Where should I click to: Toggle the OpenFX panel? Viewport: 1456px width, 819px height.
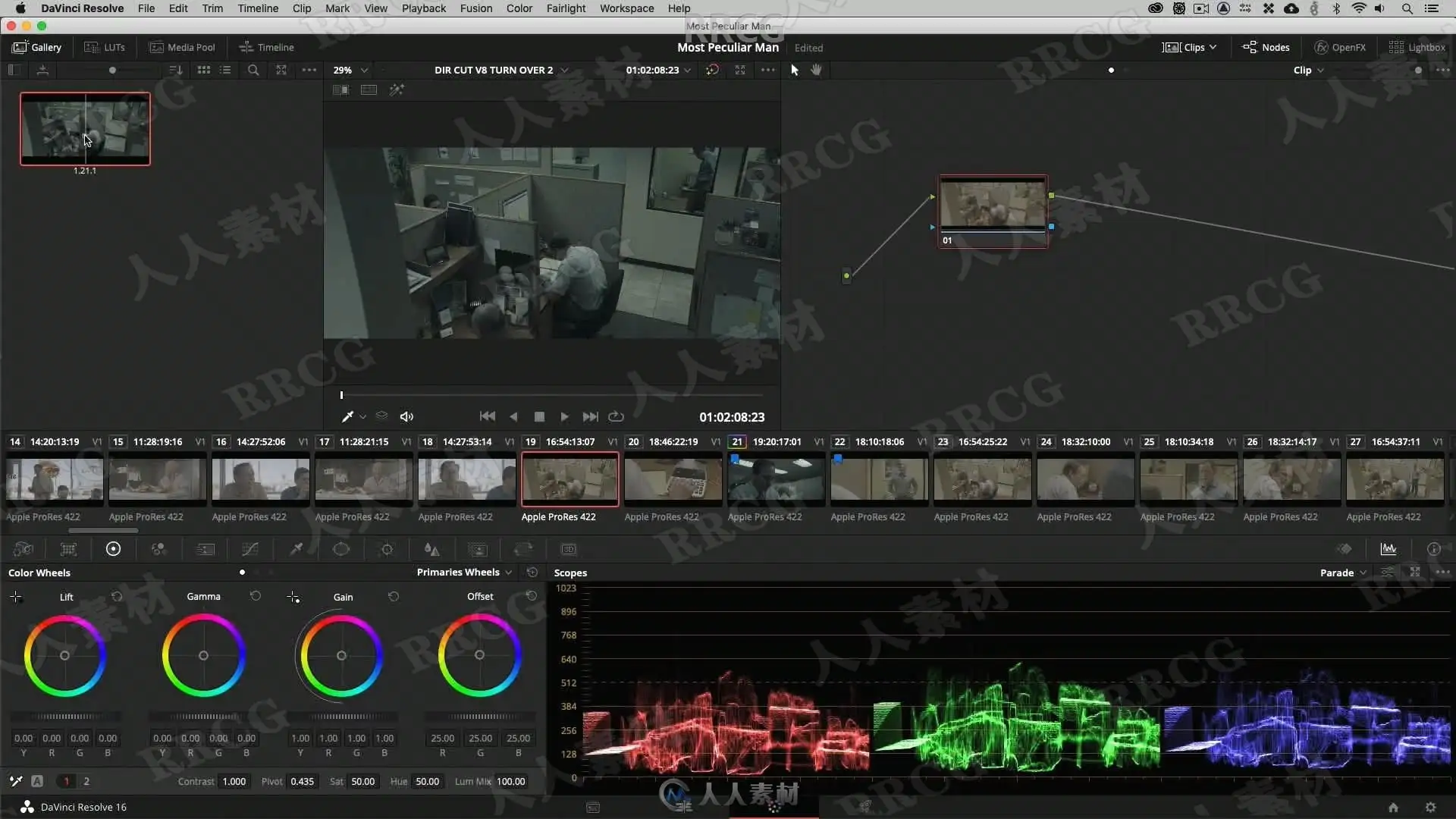pos(1340,47)
